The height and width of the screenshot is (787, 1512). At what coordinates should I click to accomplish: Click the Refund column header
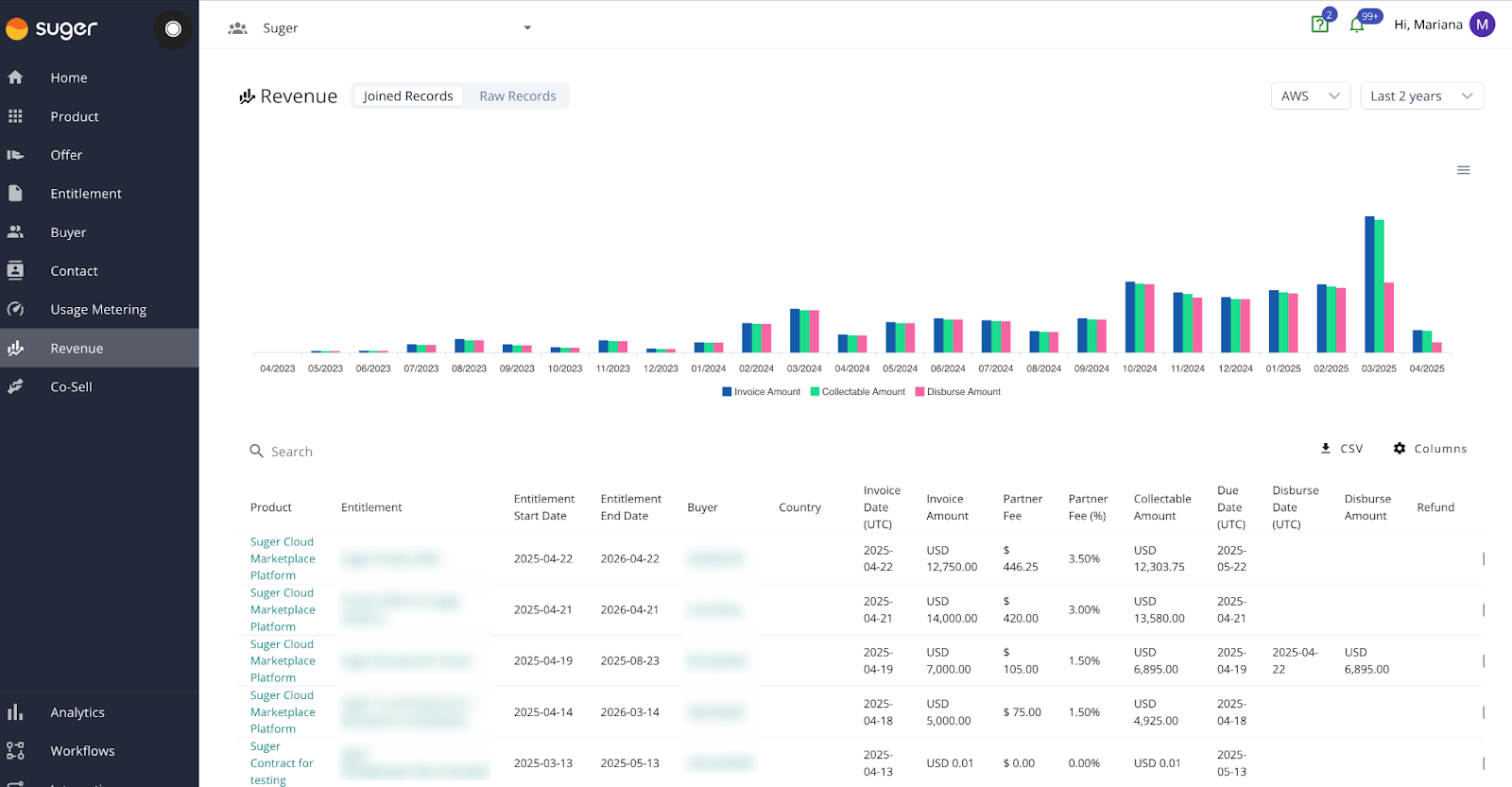pos(1435,507)
